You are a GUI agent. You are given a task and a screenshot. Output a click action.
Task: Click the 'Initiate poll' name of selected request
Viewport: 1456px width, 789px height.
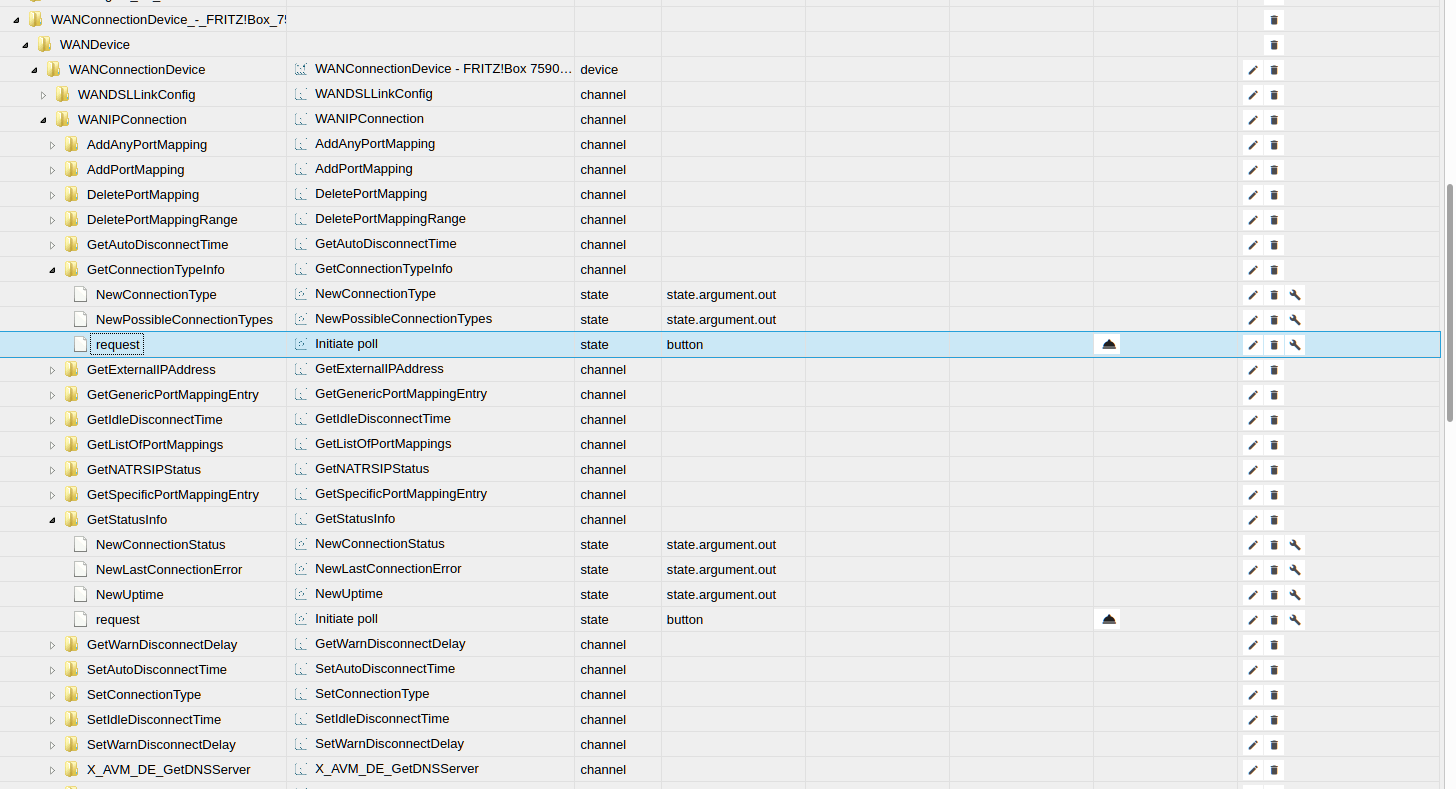point(346,344)
